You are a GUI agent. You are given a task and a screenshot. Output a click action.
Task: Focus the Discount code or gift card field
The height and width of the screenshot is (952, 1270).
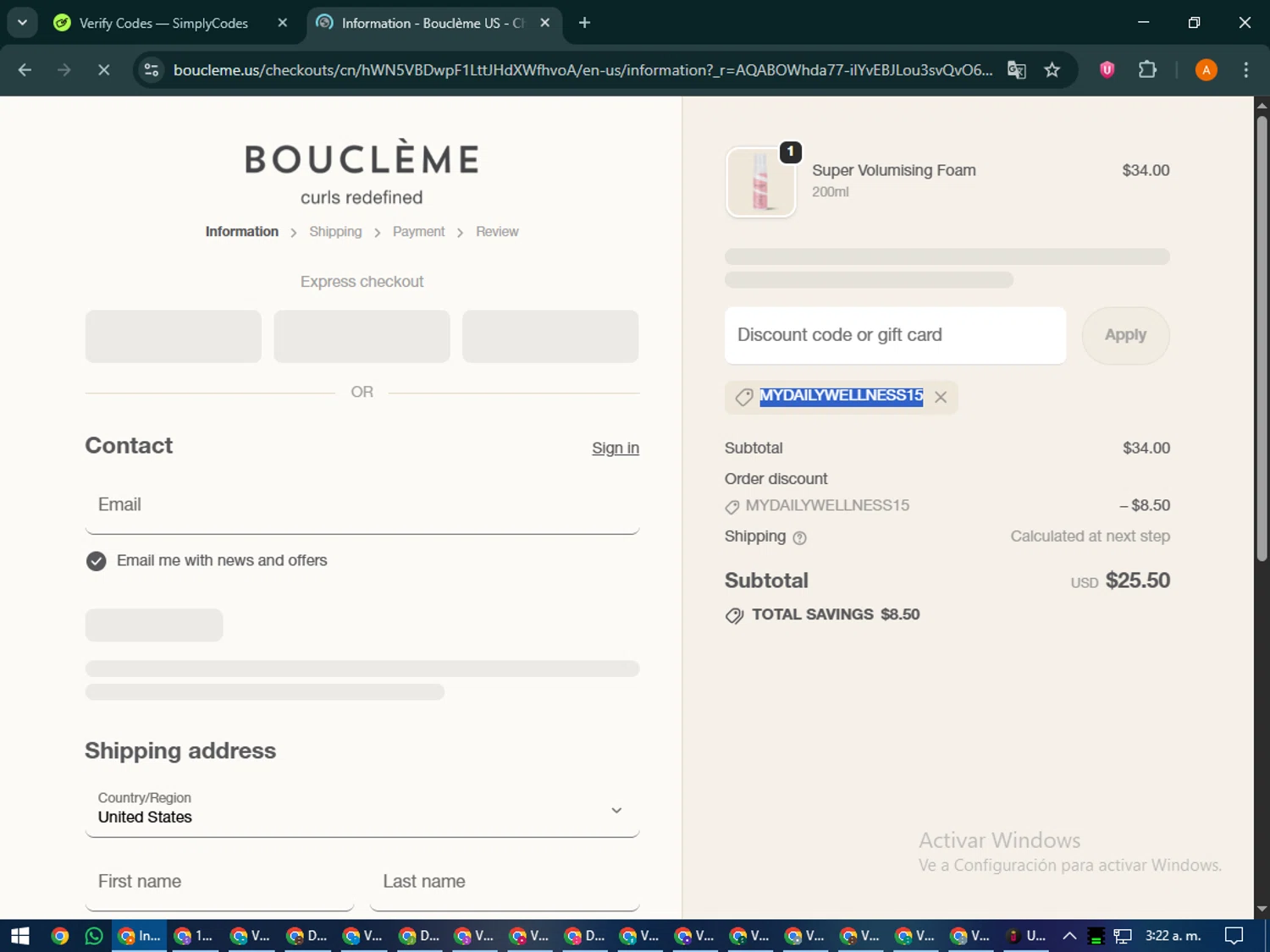(895, 335)
